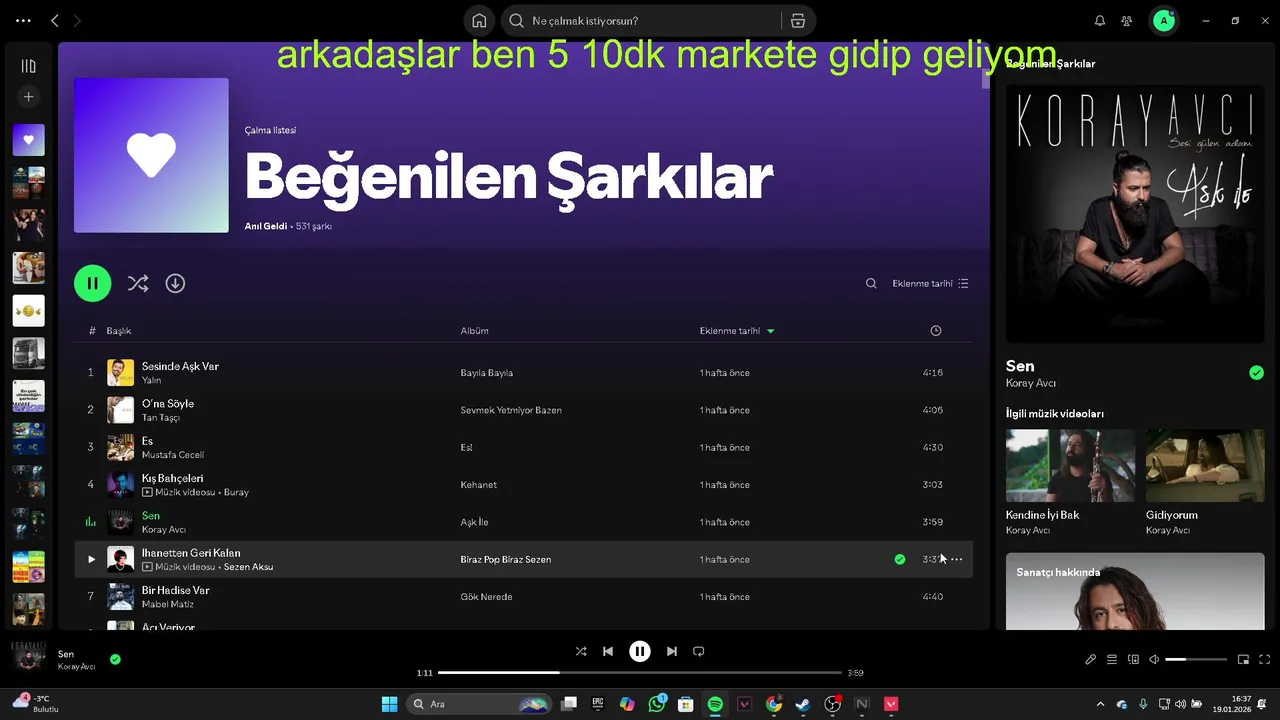1280x720 pixels.
Task: Click the Koray Avcı Aşk İle album cover
Action: click(1135, 214)
